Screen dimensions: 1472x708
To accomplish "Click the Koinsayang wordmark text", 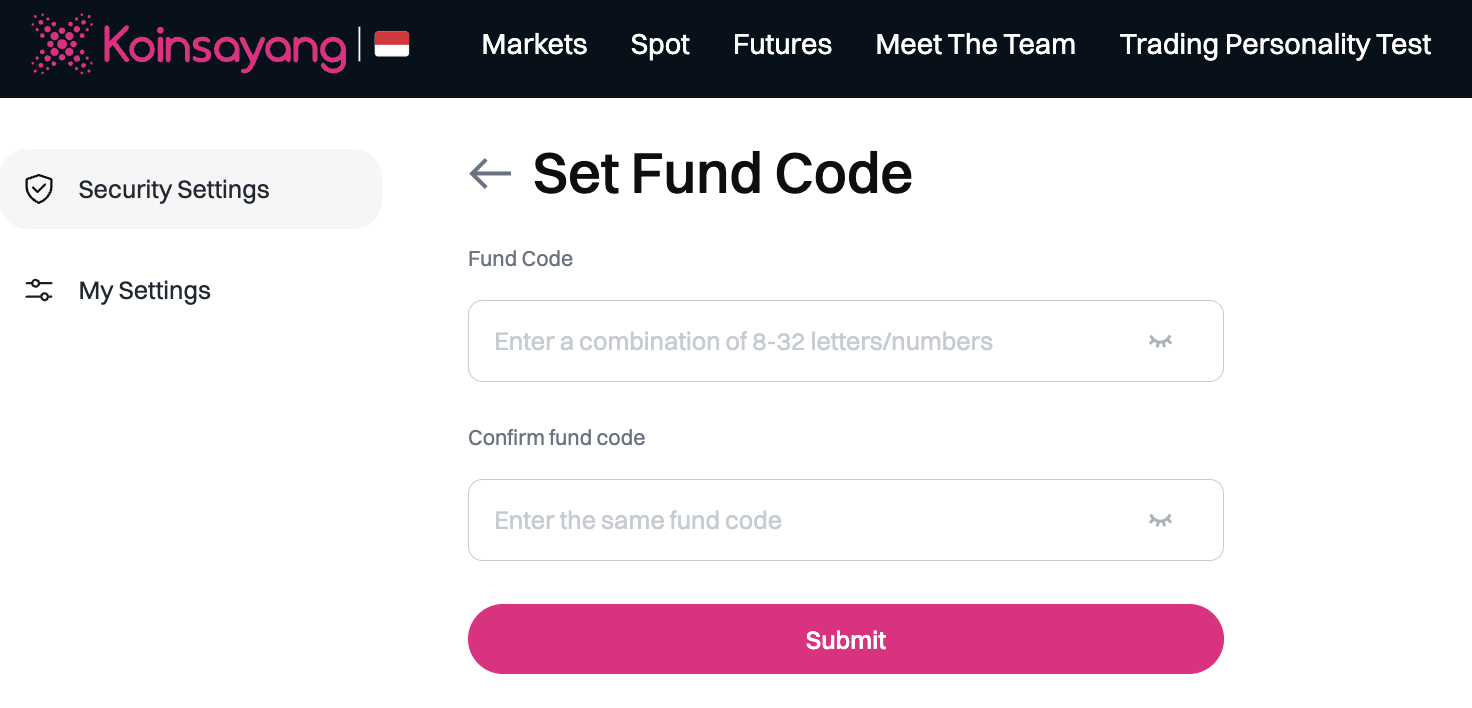I will 224,47.
